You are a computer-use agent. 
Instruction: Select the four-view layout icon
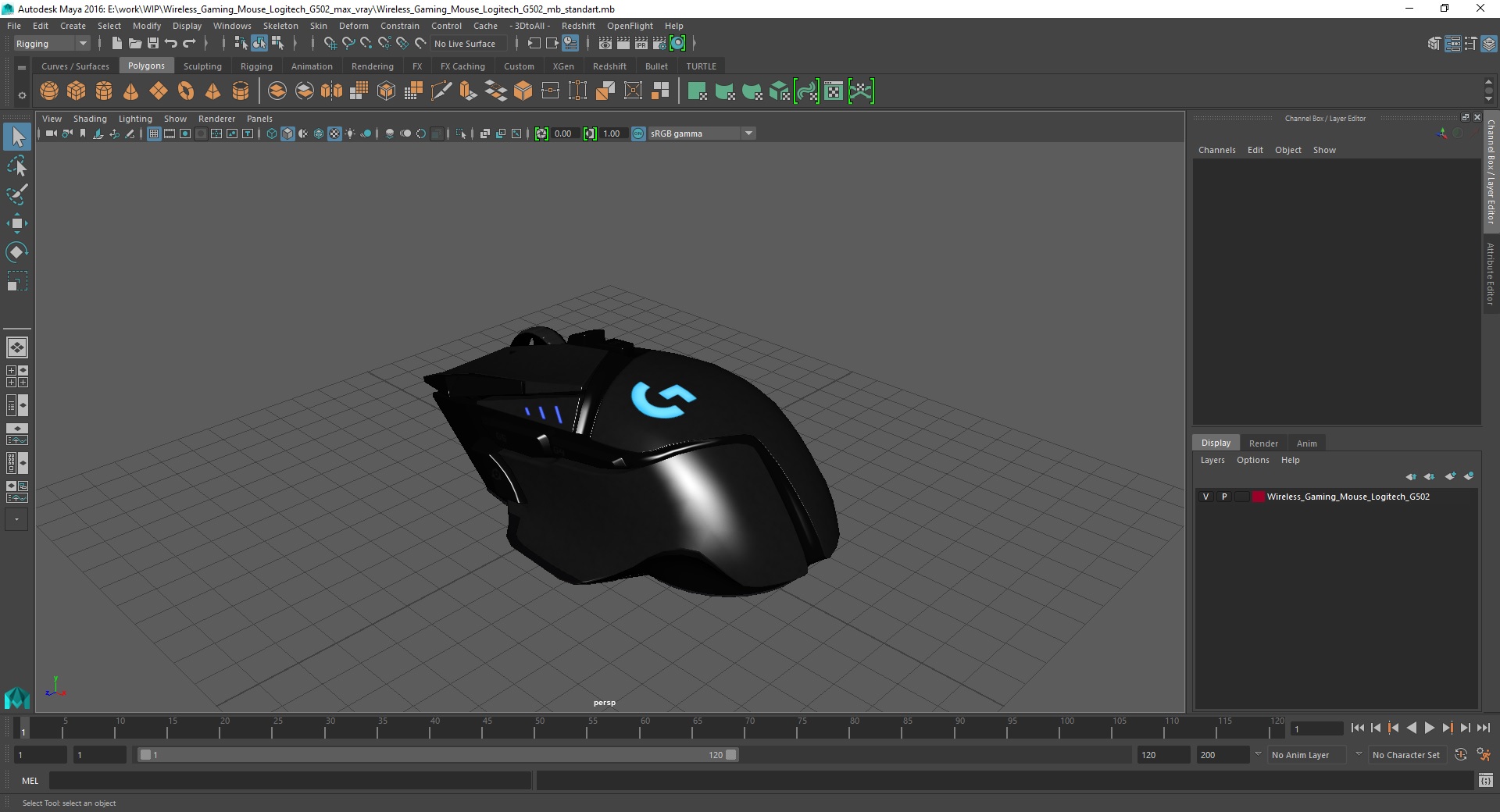17,376
